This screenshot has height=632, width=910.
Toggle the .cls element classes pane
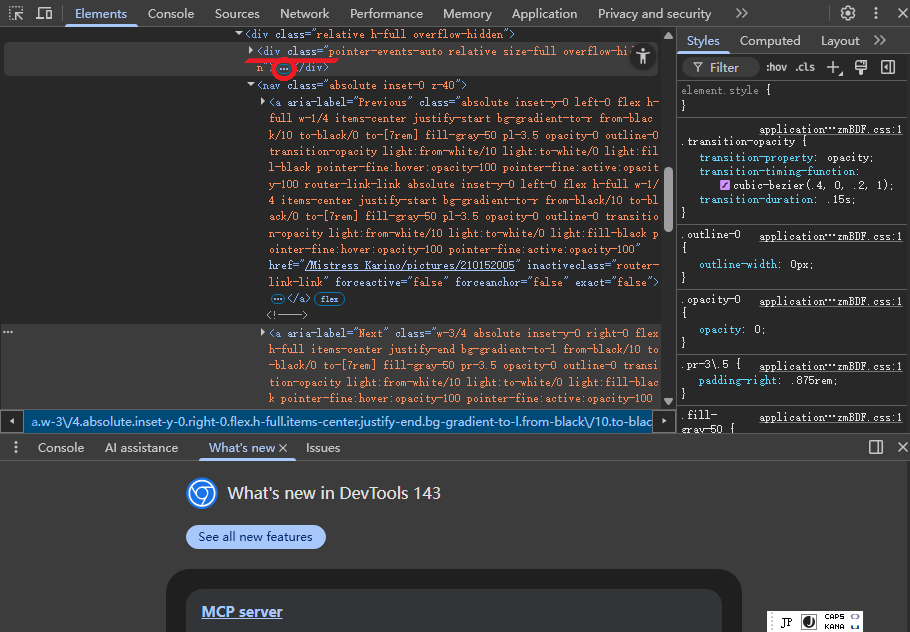(x=805, y=67)
